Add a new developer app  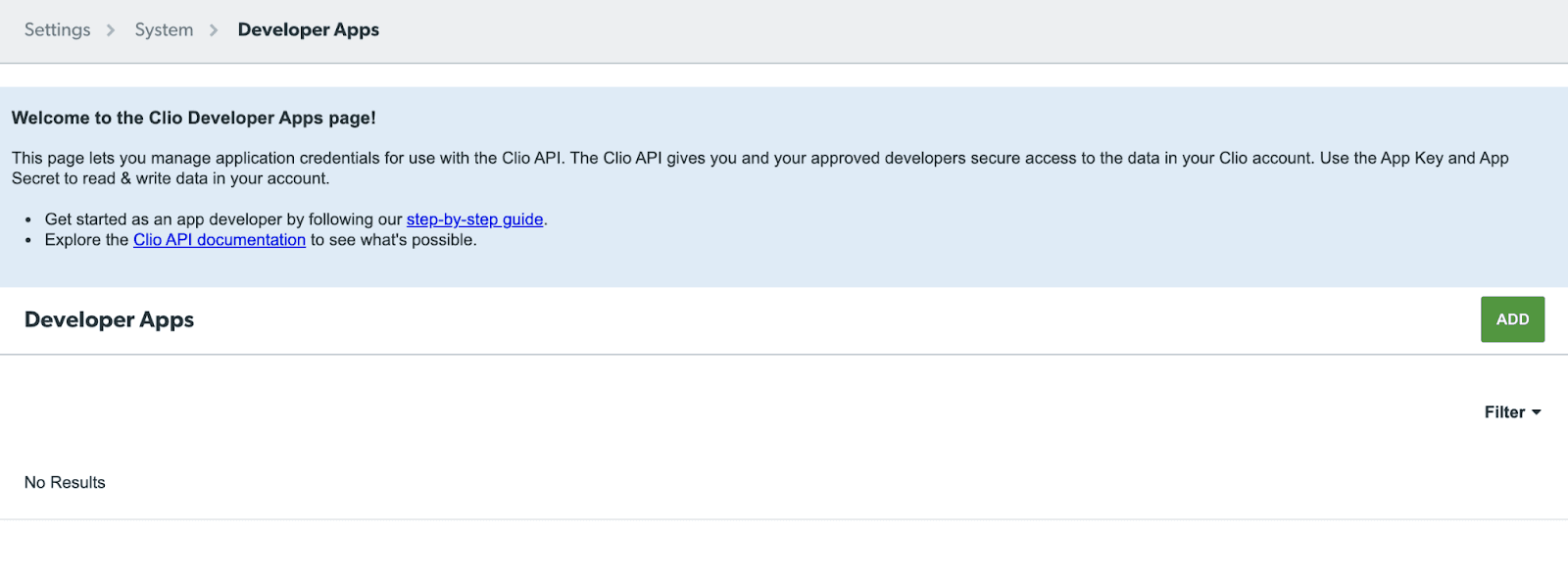(1512, 319)
